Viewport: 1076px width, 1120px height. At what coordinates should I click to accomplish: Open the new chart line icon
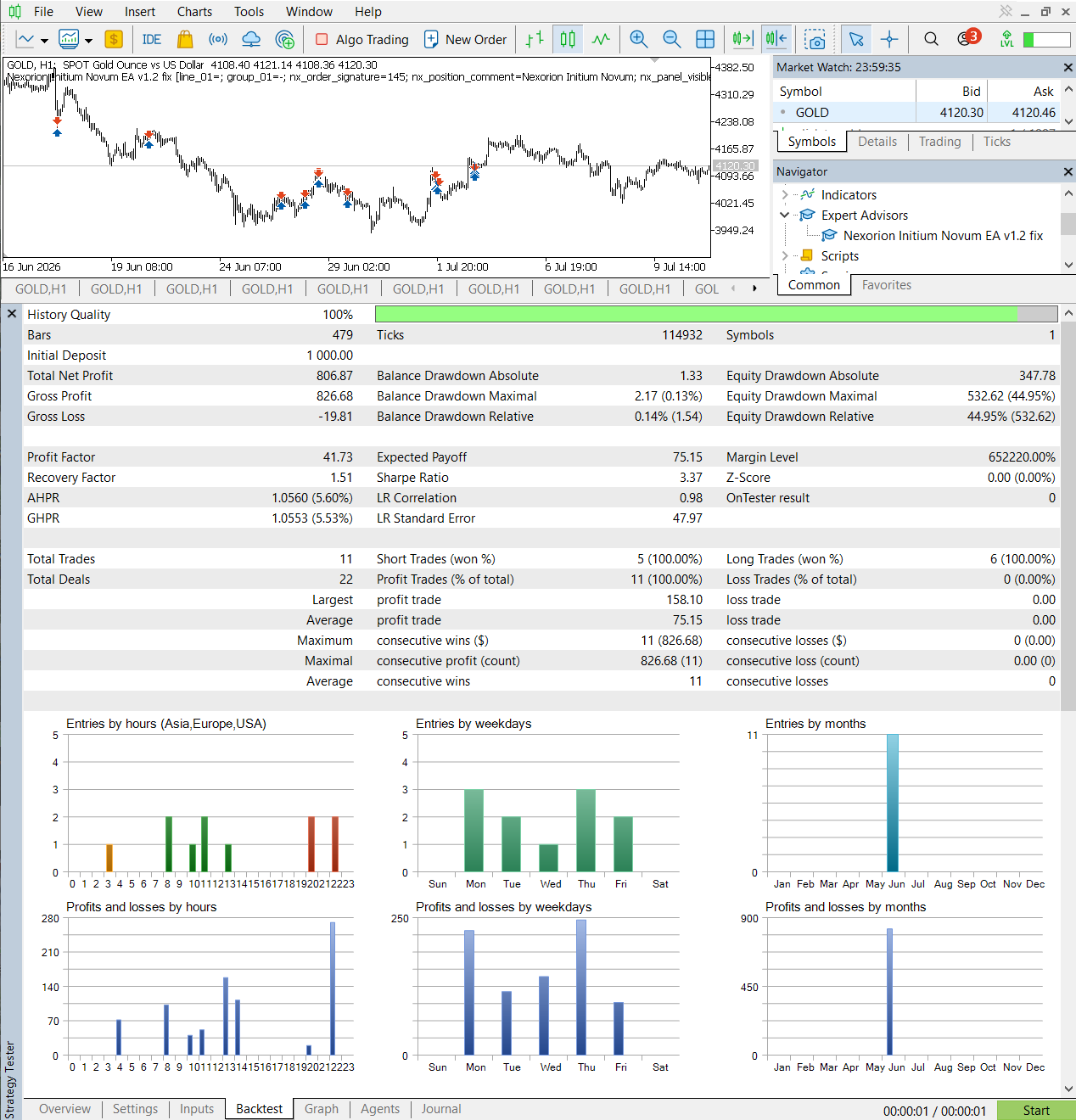[25, 39]
